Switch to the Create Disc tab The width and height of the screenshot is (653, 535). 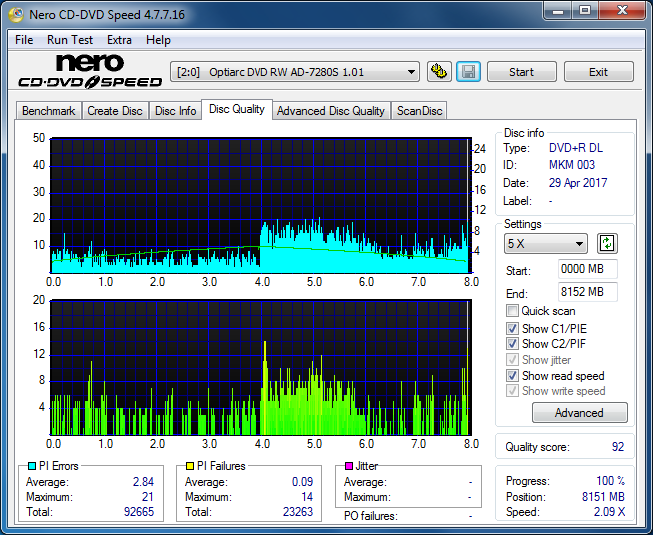pyautogui.click(x=115, y=111)
